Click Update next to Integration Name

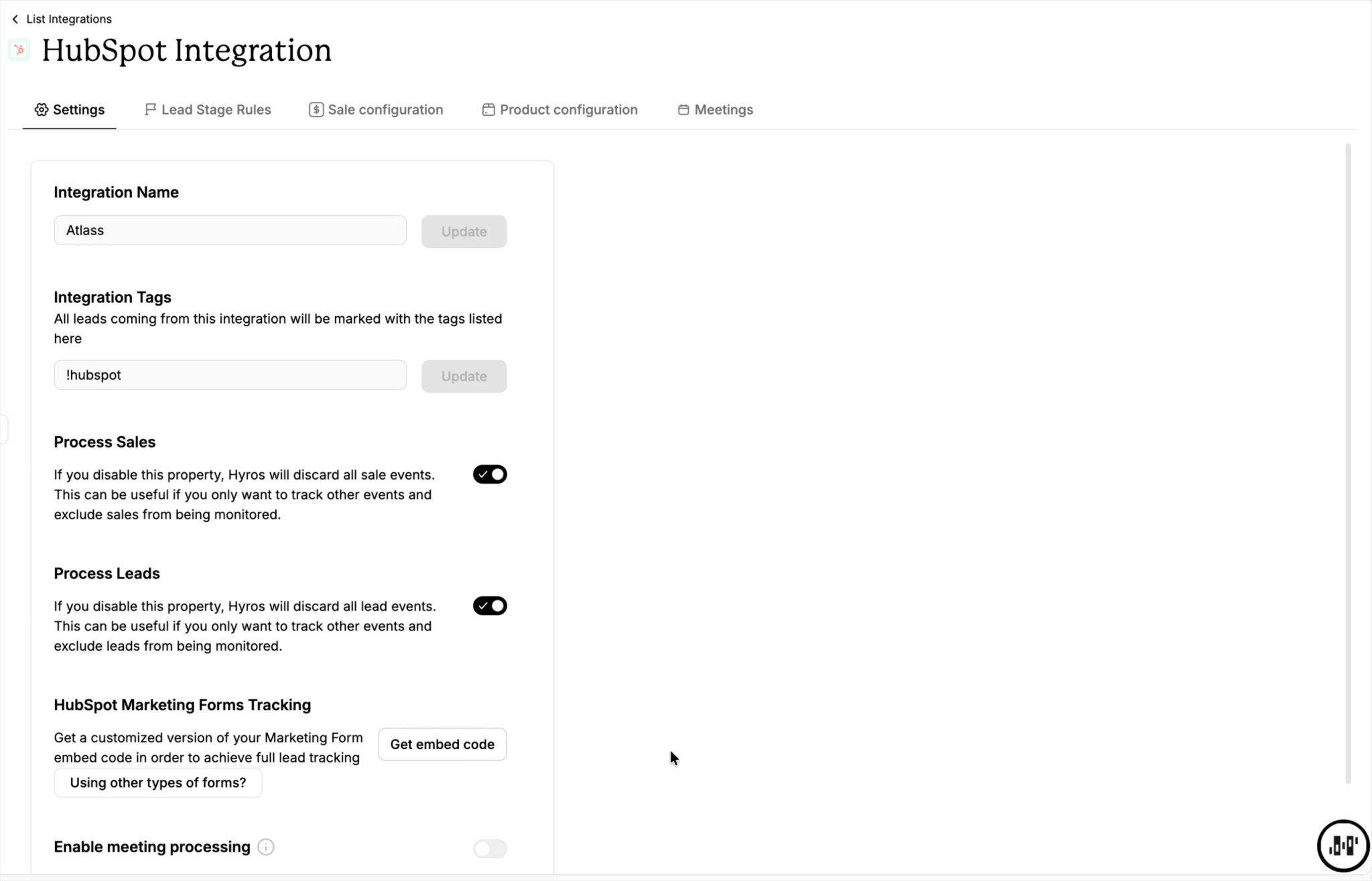click(x=464, y=232)
